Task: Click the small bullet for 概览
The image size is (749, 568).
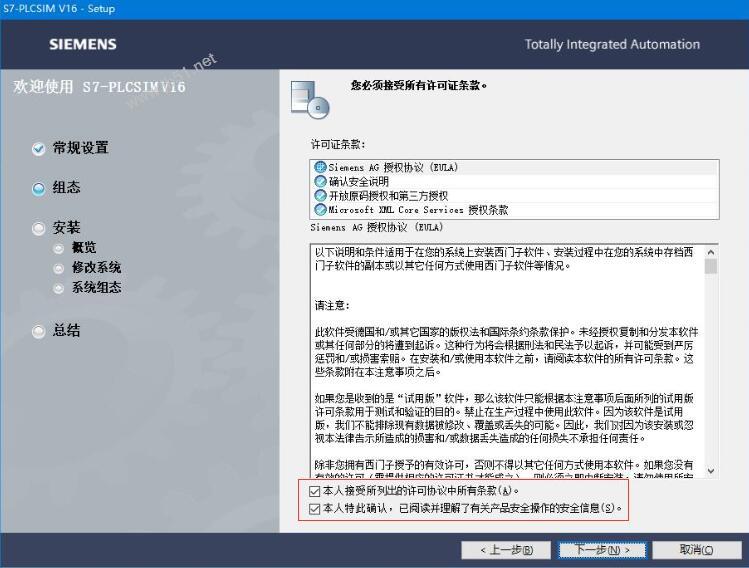Action: coord(59,248)
